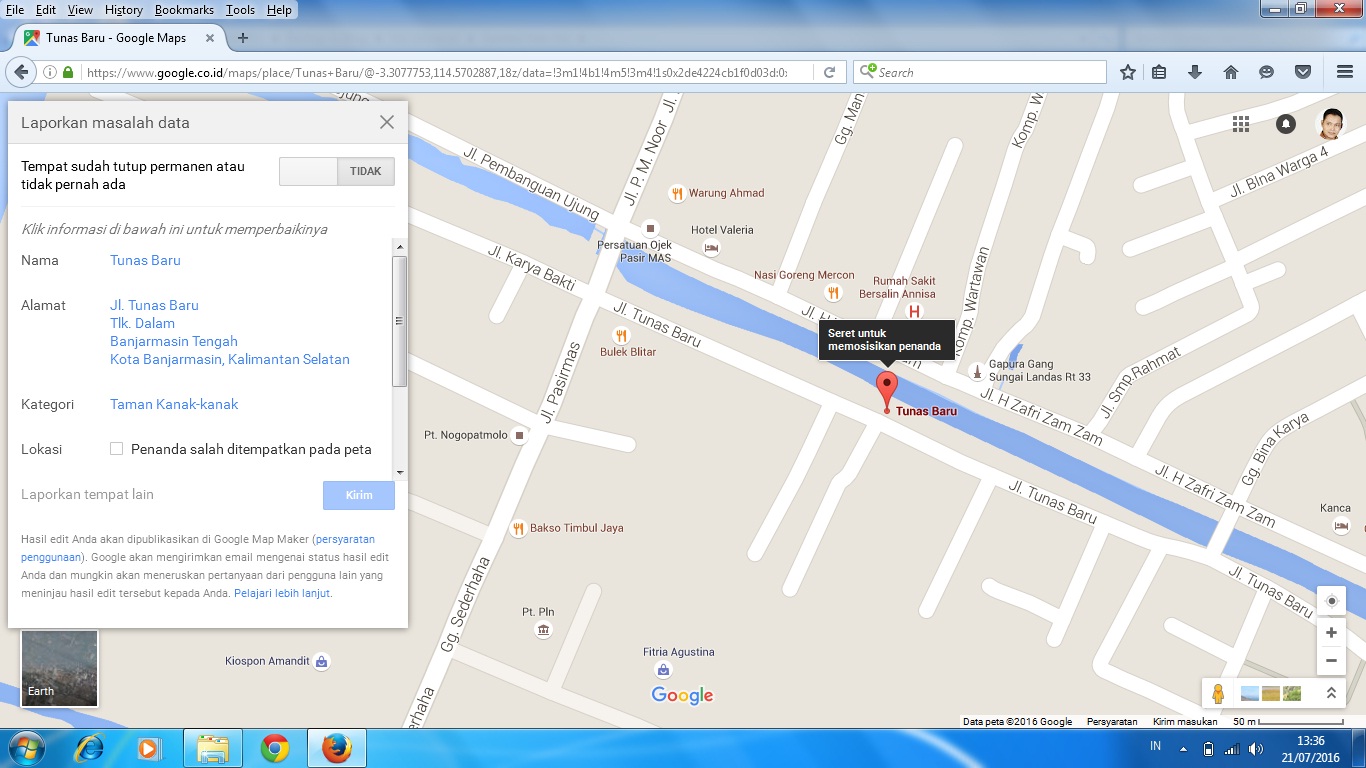Toggle the permanently closed TIDAK switch
The height and width of the screenshot is (768, 1366).
tap(337, 171)
